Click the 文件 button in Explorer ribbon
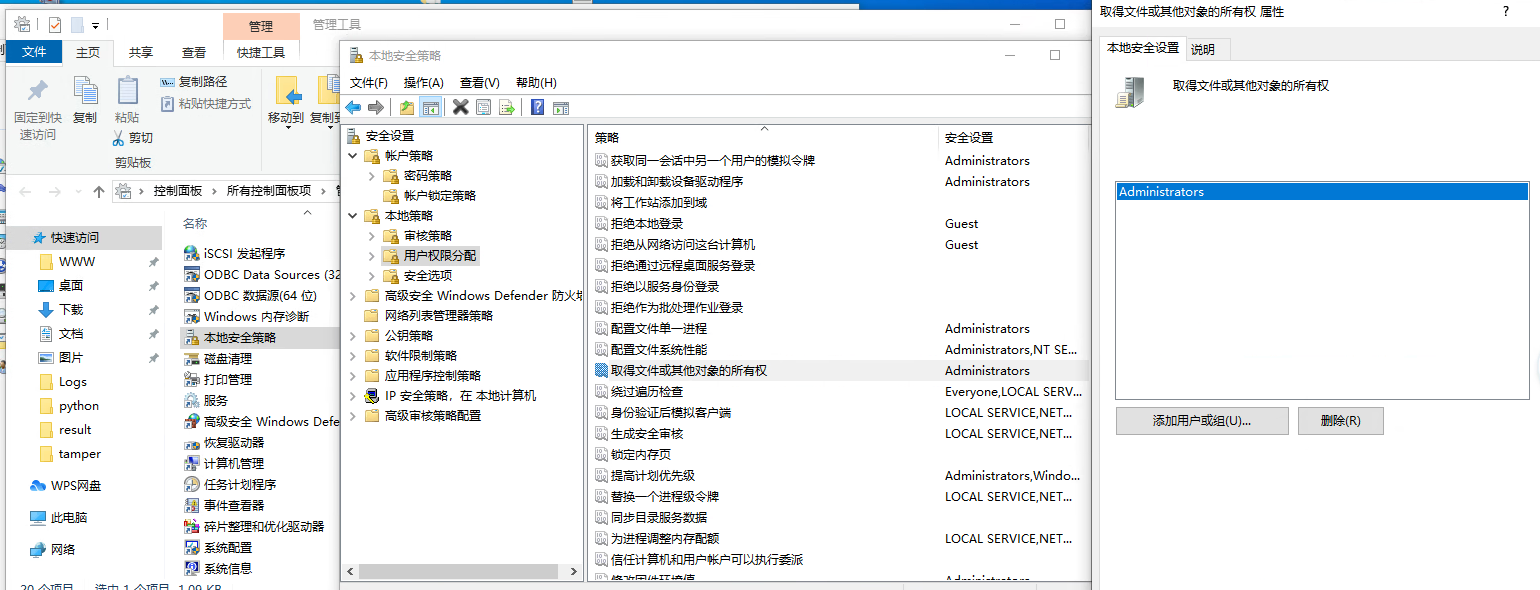 point(34,52)
